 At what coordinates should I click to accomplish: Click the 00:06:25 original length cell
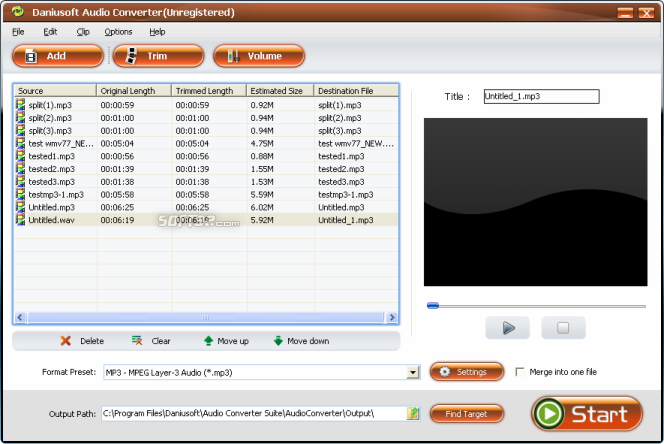(117, 207)
